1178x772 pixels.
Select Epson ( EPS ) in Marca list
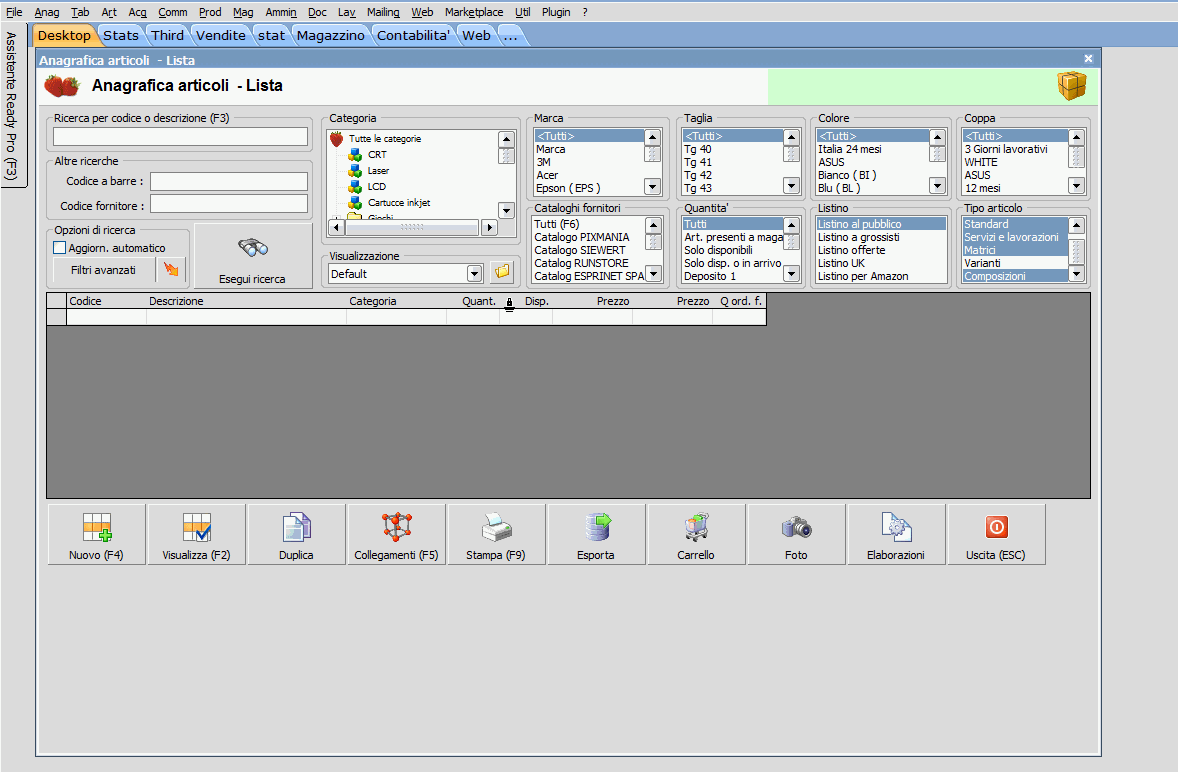[x=589, y=188]
